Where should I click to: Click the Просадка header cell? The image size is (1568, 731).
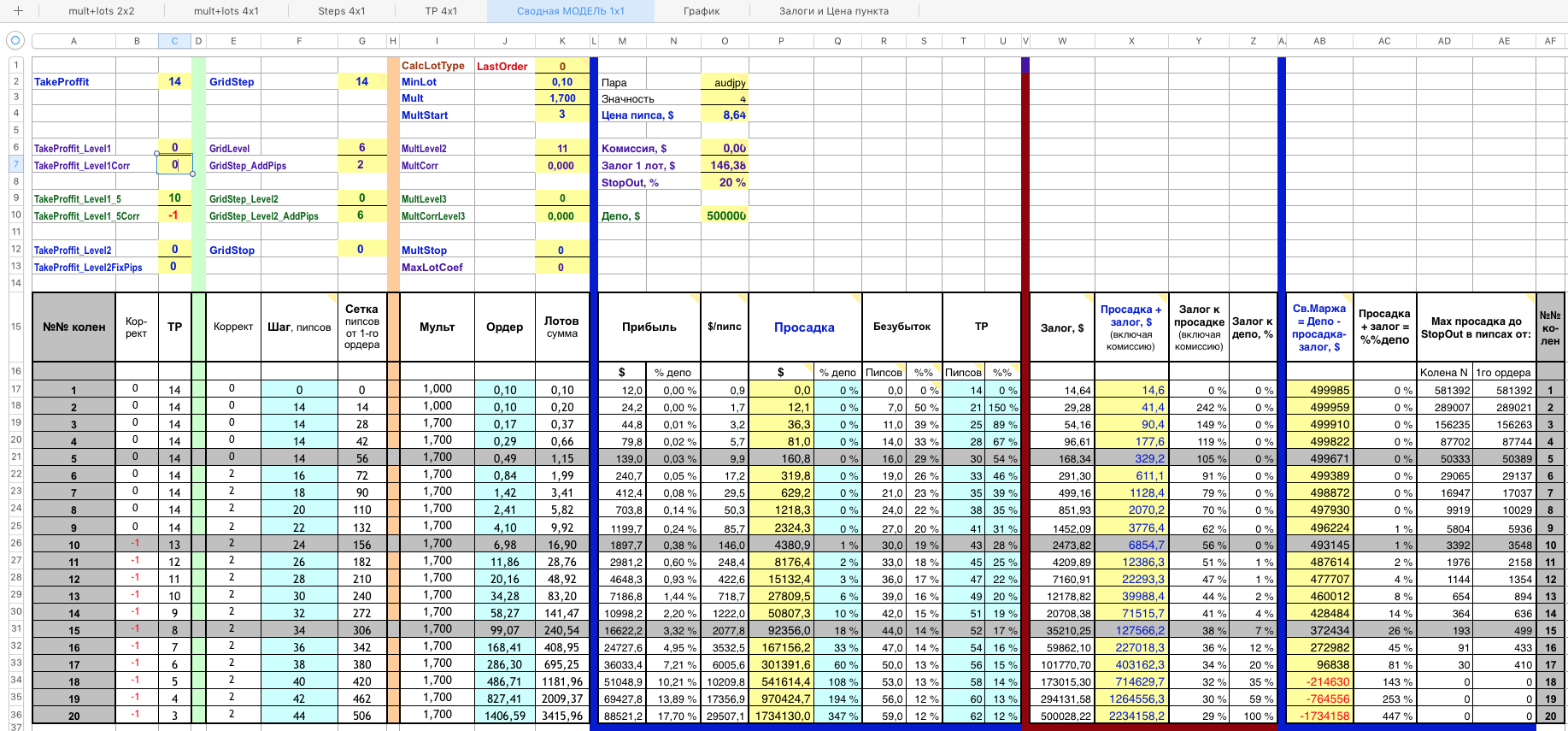804,327
